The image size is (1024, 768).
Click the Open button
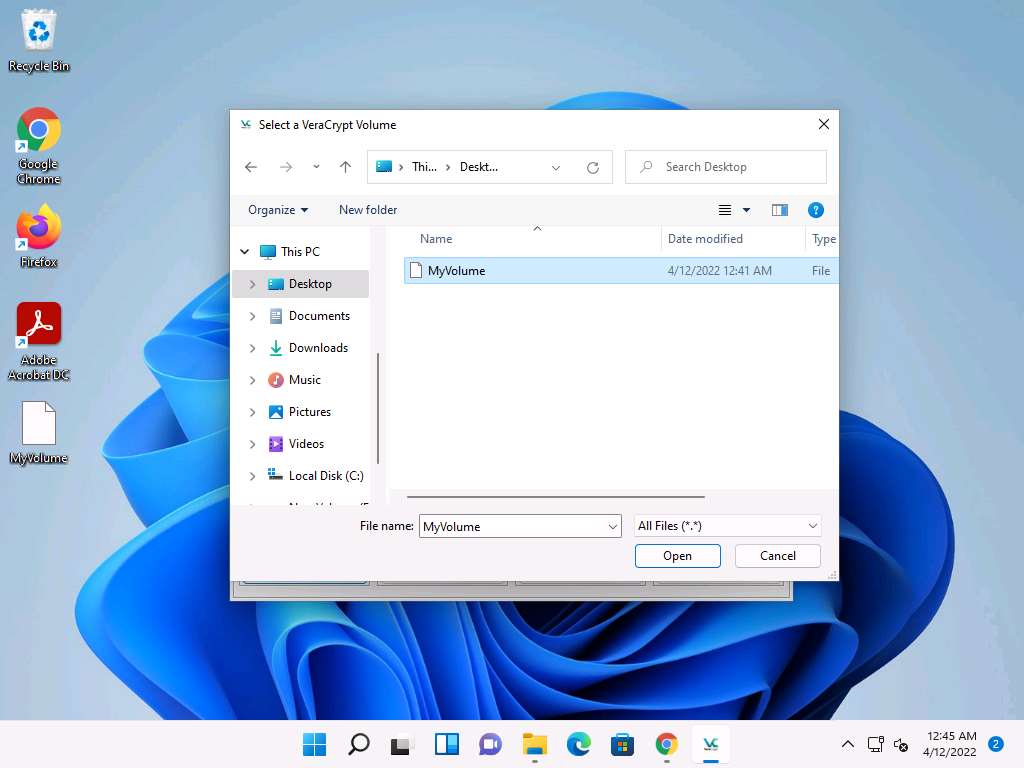(677, 556)
